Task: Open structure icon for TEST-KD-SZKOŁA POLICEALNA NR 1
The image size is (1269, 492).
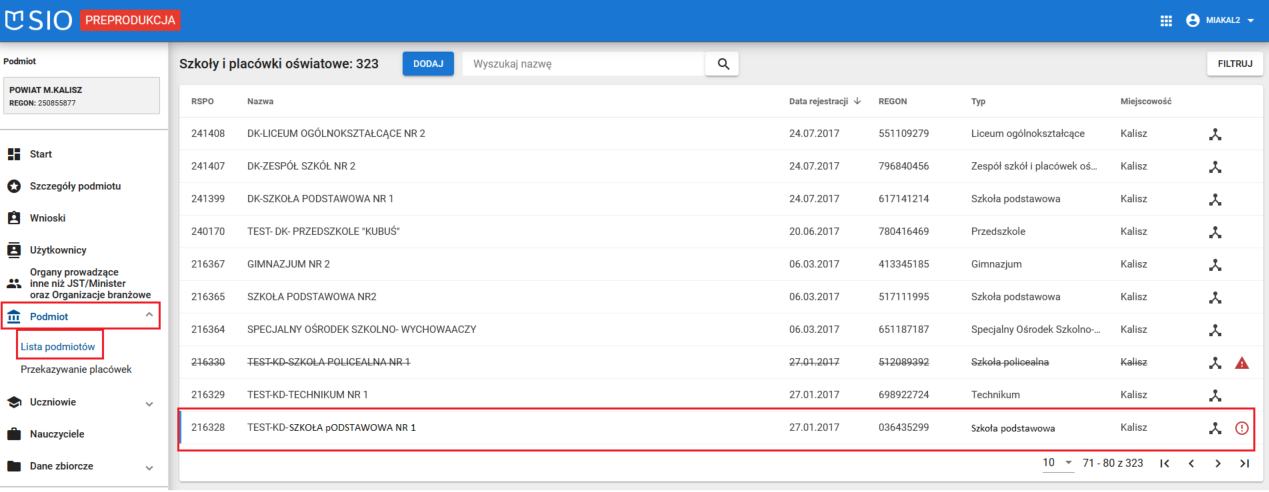Action: (1216, 362)
